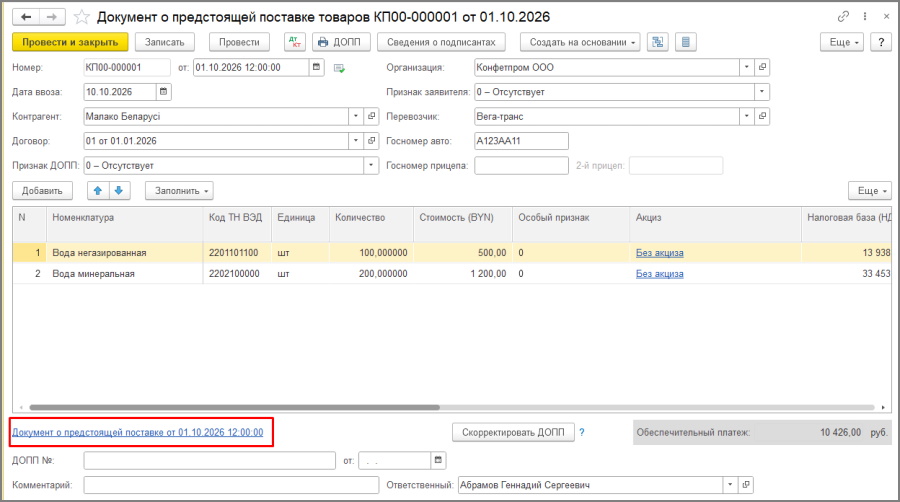Expand the Ответственный dropdown list
This screenshot has height=502, width=900.
(x=730, y=485)
